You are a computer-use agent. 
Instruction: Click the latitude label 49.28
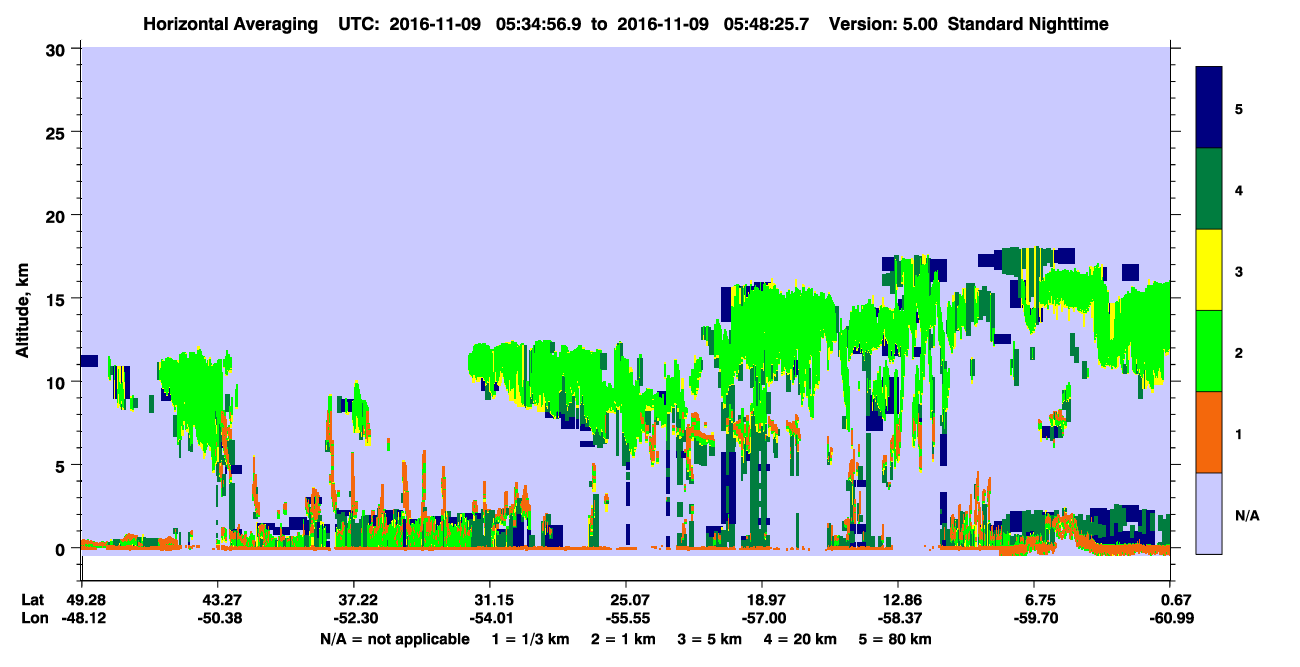pos(82,600)
